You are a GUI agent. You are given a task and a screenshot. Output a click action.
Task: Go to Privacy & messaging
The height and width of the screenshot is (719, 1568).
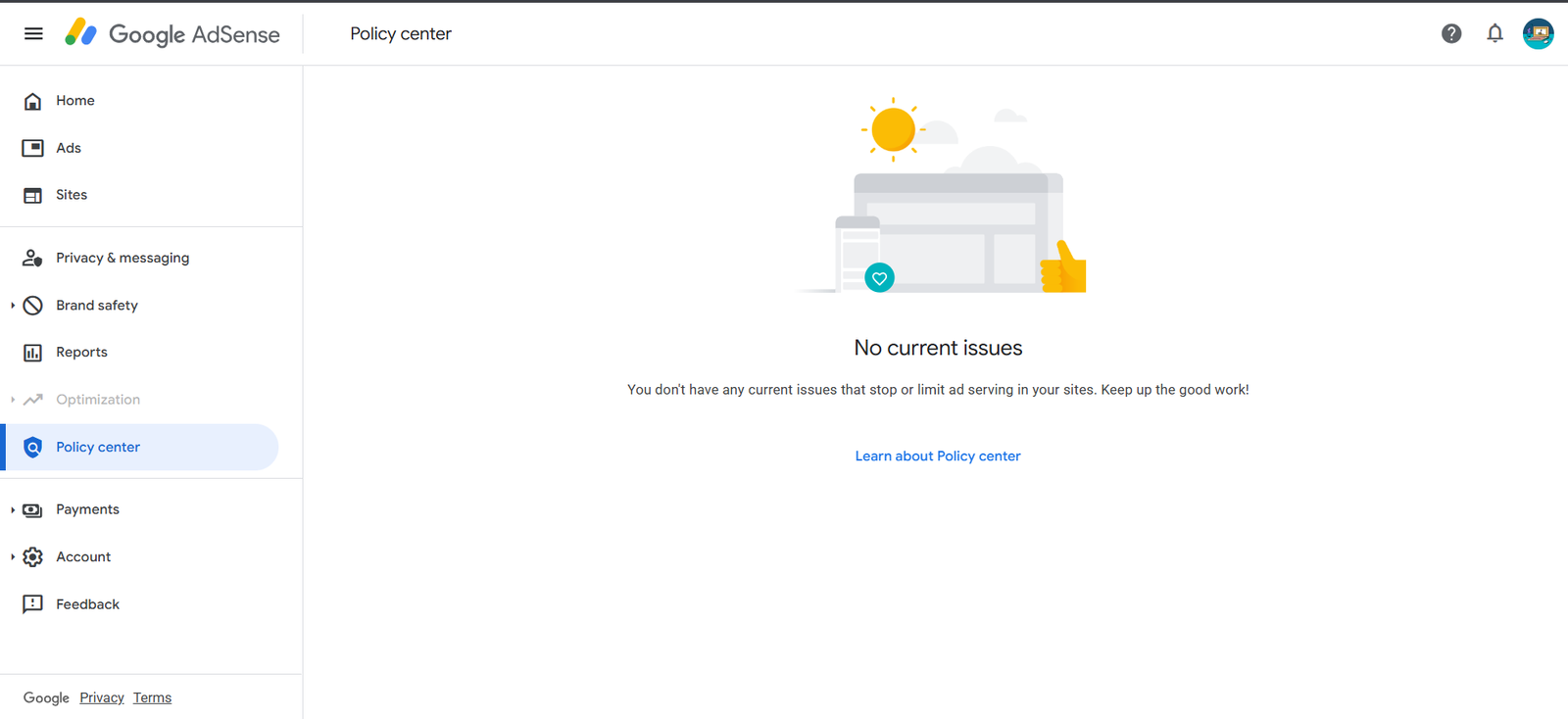122,258
